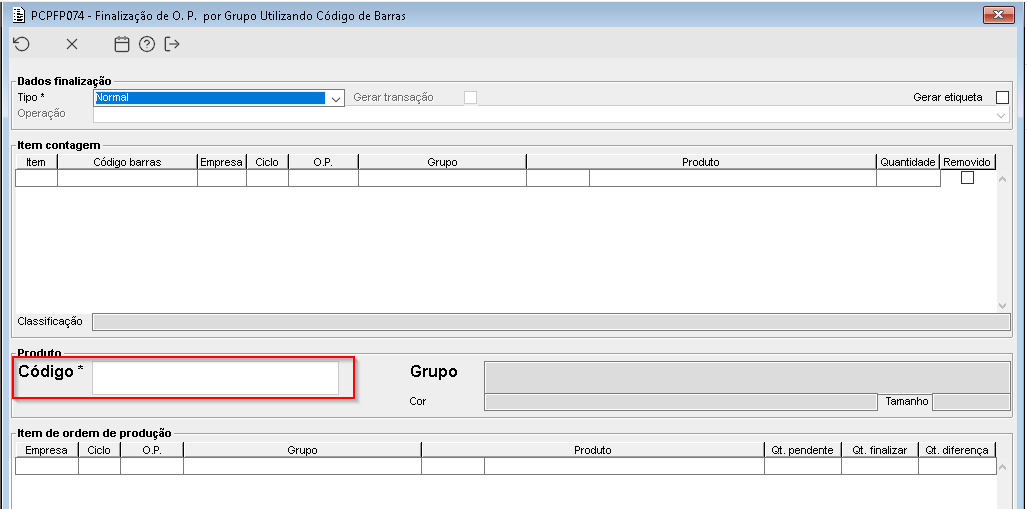Click the O.P. header in Item de ordem de produção
Viewport: 1027px width, 509px height.
[x=152, y=450]
